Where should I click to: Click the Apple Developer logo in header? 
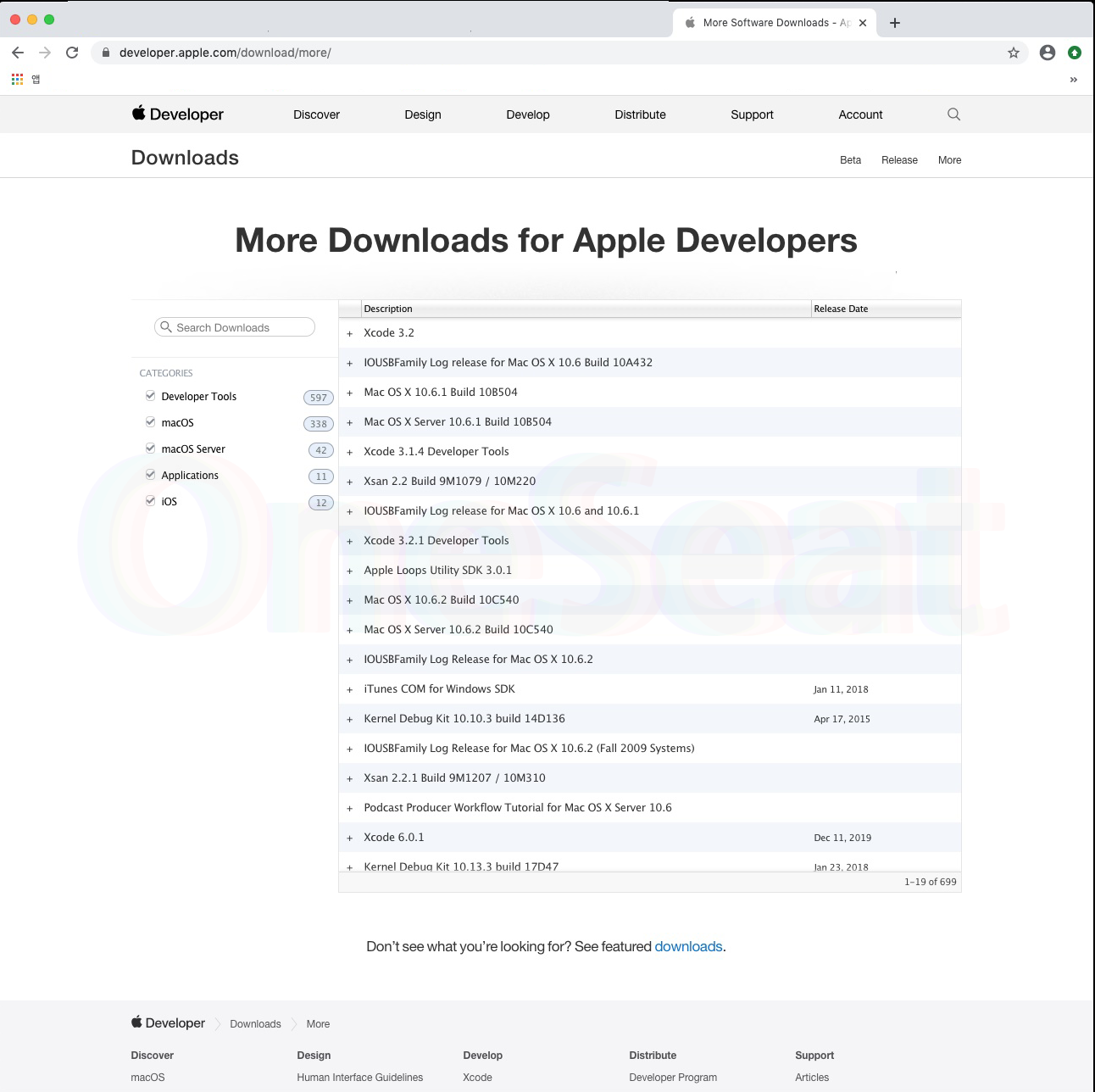[x=177, y=114]
